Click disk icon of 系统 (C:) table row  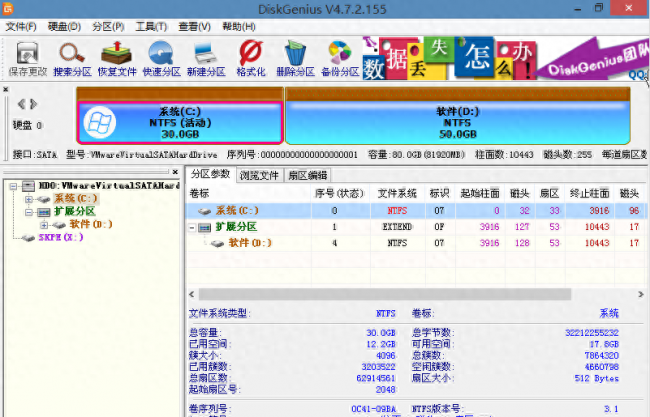coord(204,211)
